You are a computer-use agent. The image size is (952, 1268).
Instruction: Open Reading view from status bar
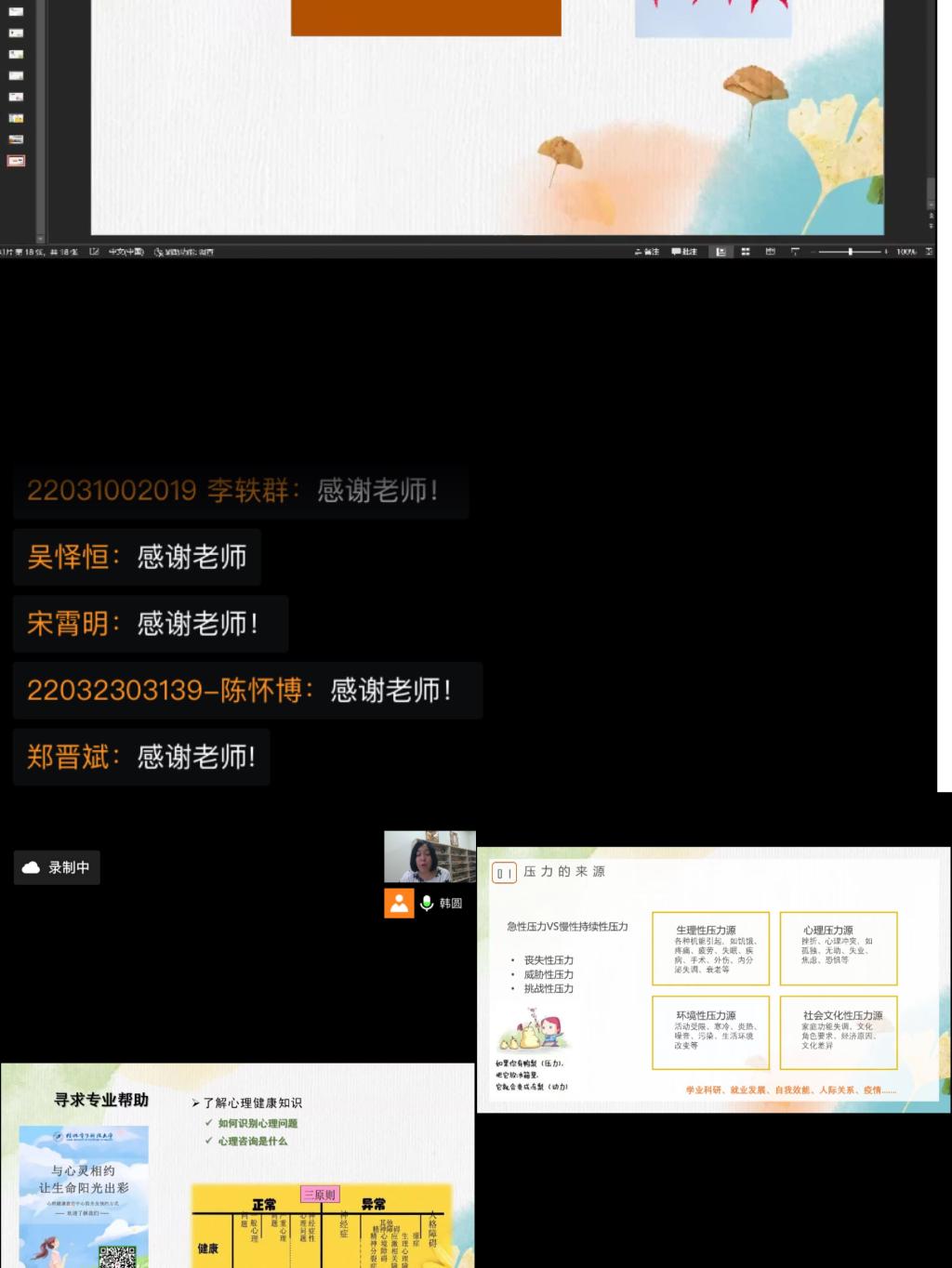point(770,251)
